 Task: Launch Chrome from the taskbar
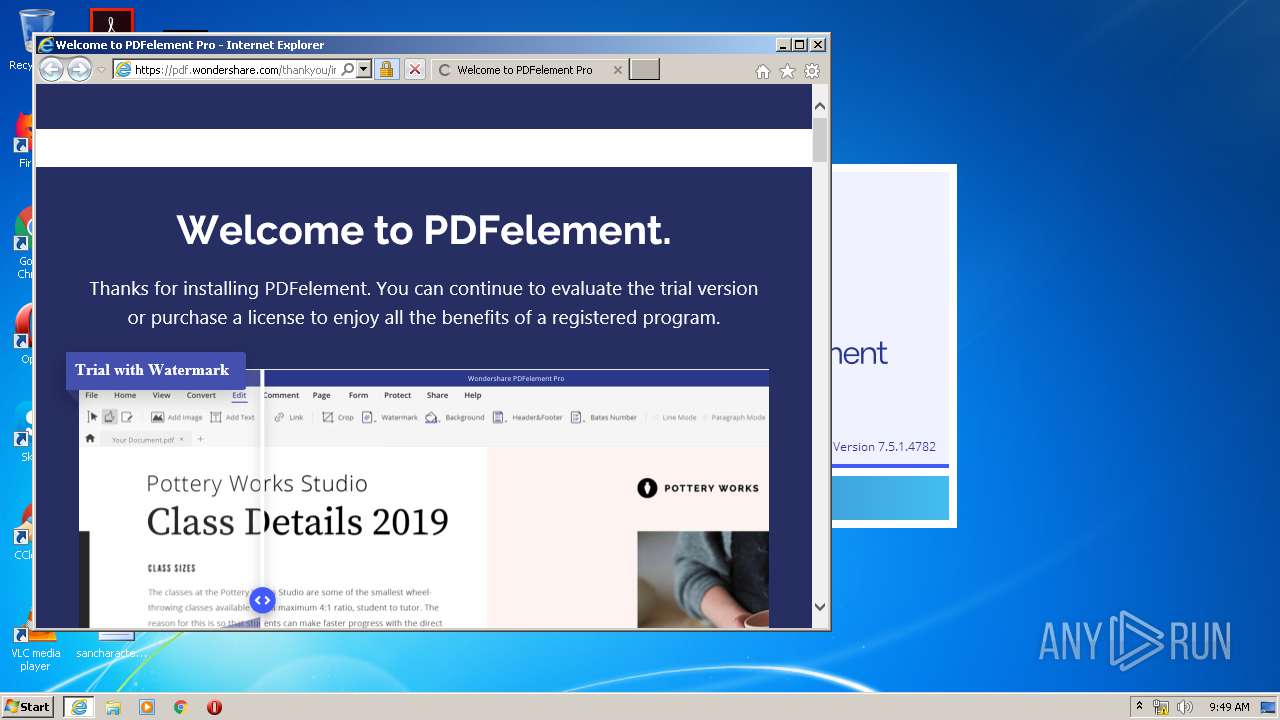[180, 707]
